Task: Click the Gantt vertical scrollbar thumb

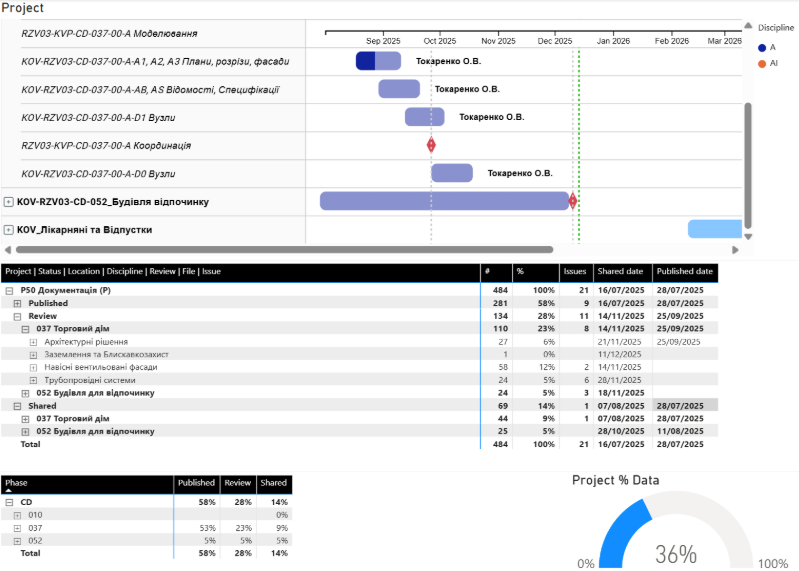Action: point(748,166)
